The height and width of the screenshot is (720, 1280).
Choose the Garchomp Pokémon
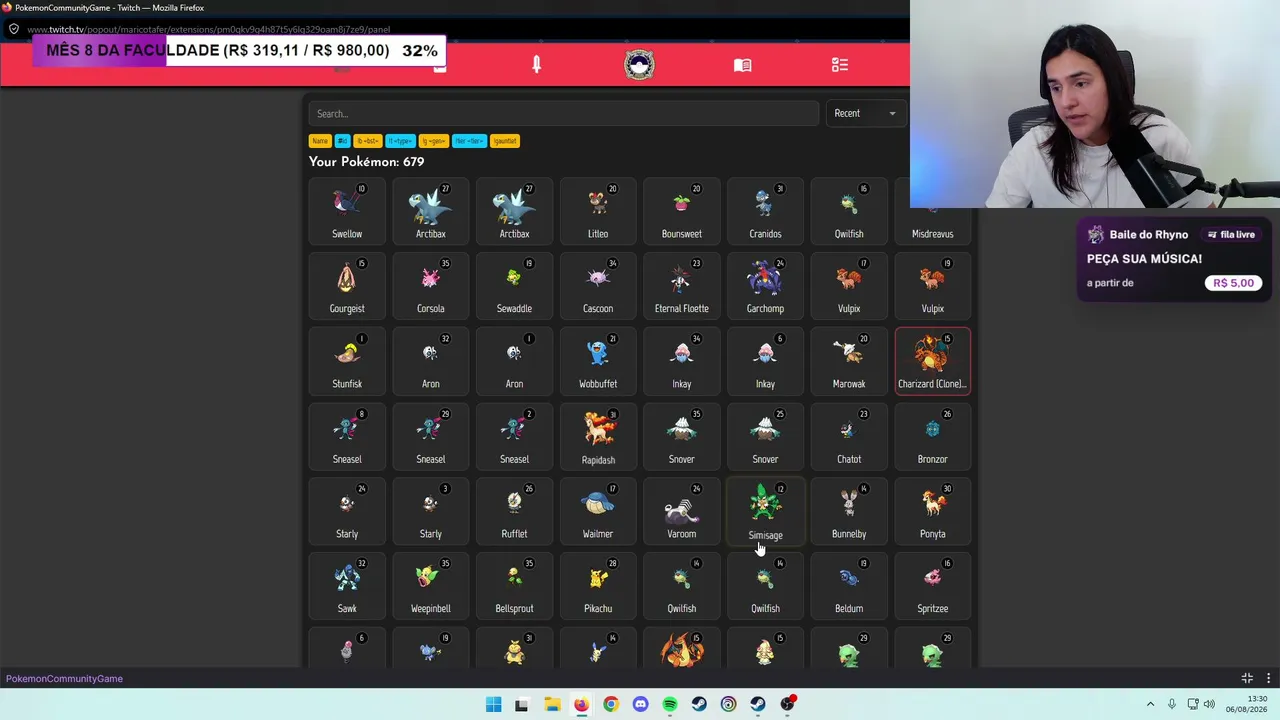765,287
